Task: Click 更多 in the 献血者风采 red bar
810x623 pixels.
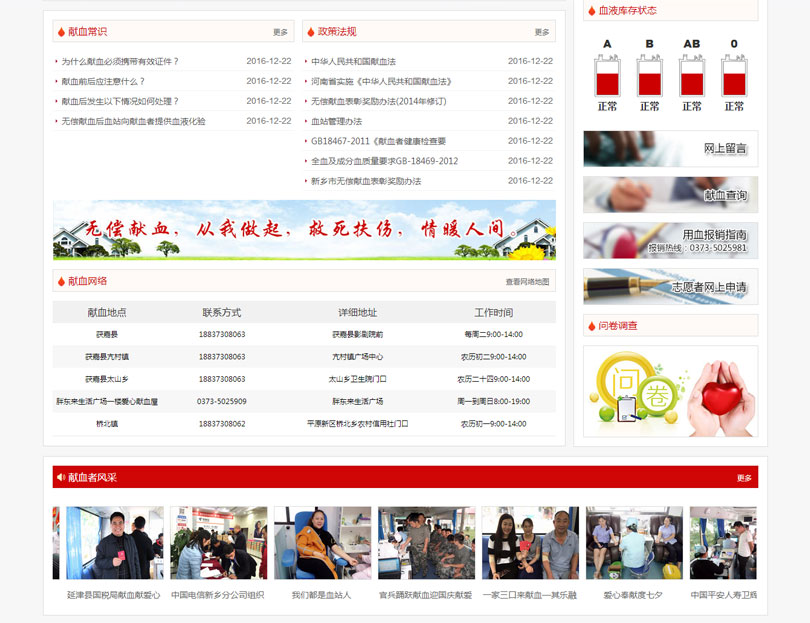Action: 744,478
